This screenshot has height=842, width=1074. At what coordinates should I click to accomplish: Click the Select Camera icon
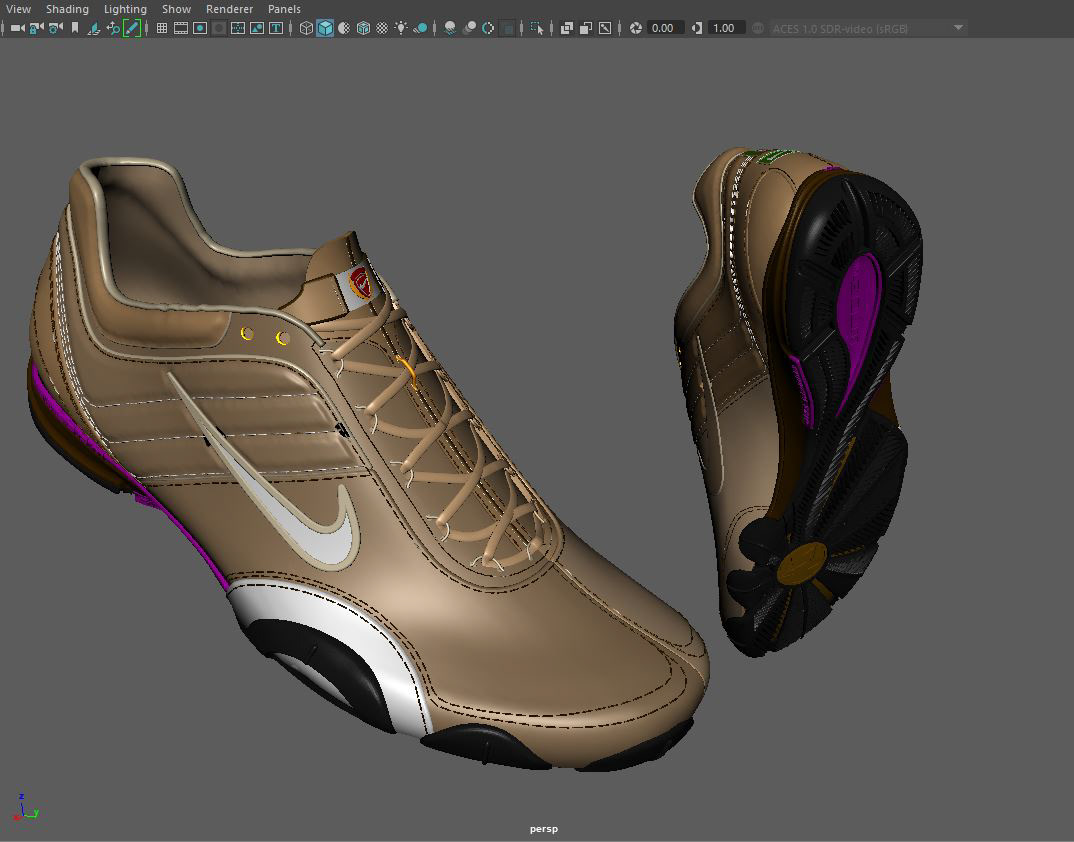(x=17, y=28)
